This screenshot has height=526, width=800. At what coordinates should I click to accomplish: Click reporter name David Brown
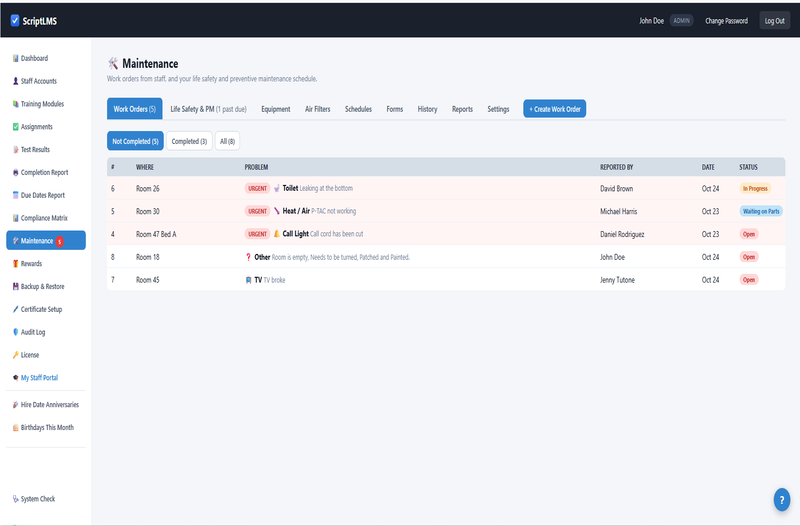click(616, 189)
